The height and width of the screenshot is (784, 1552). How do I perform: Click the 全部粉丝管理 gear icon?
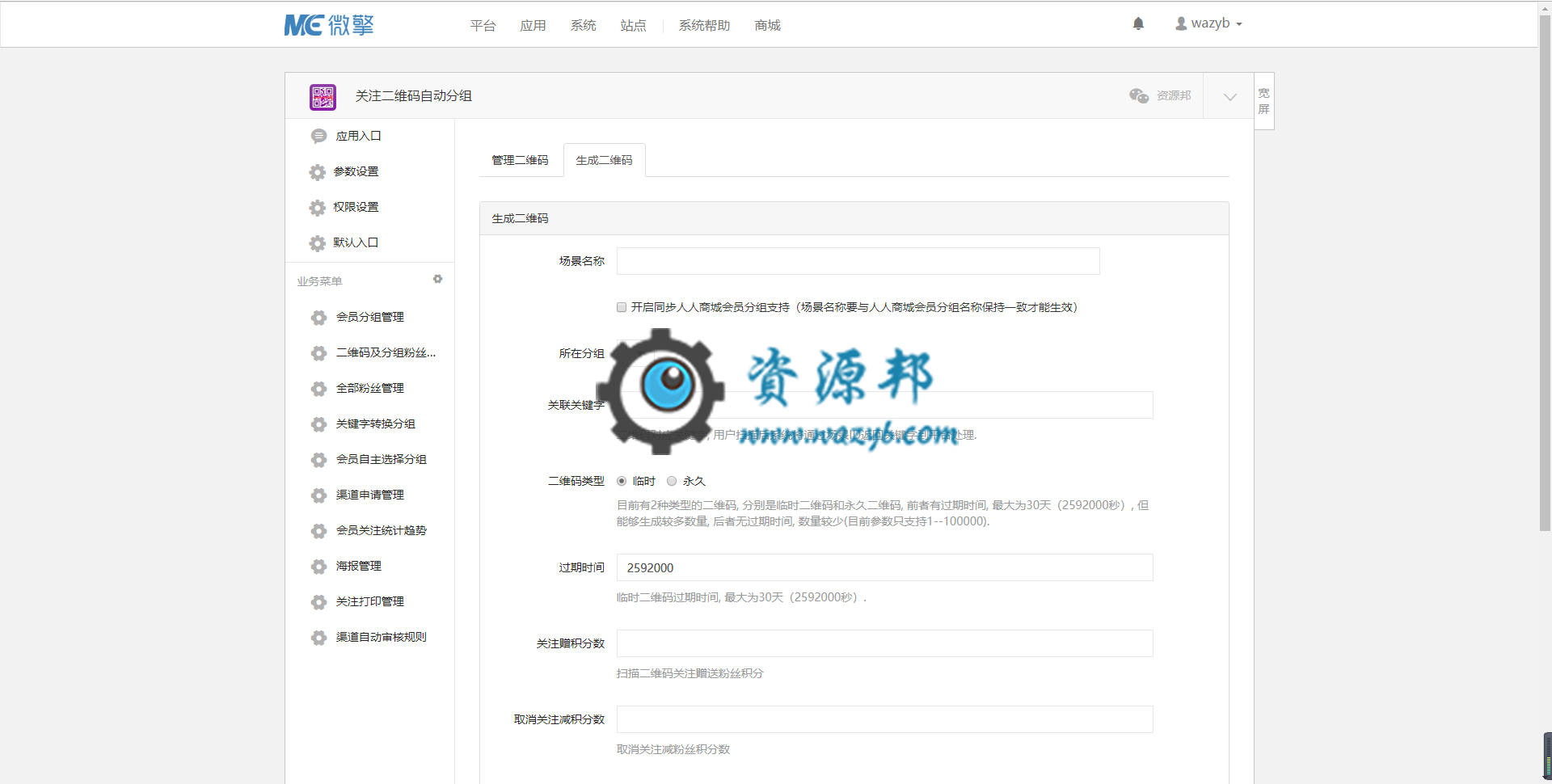point(318,388)
